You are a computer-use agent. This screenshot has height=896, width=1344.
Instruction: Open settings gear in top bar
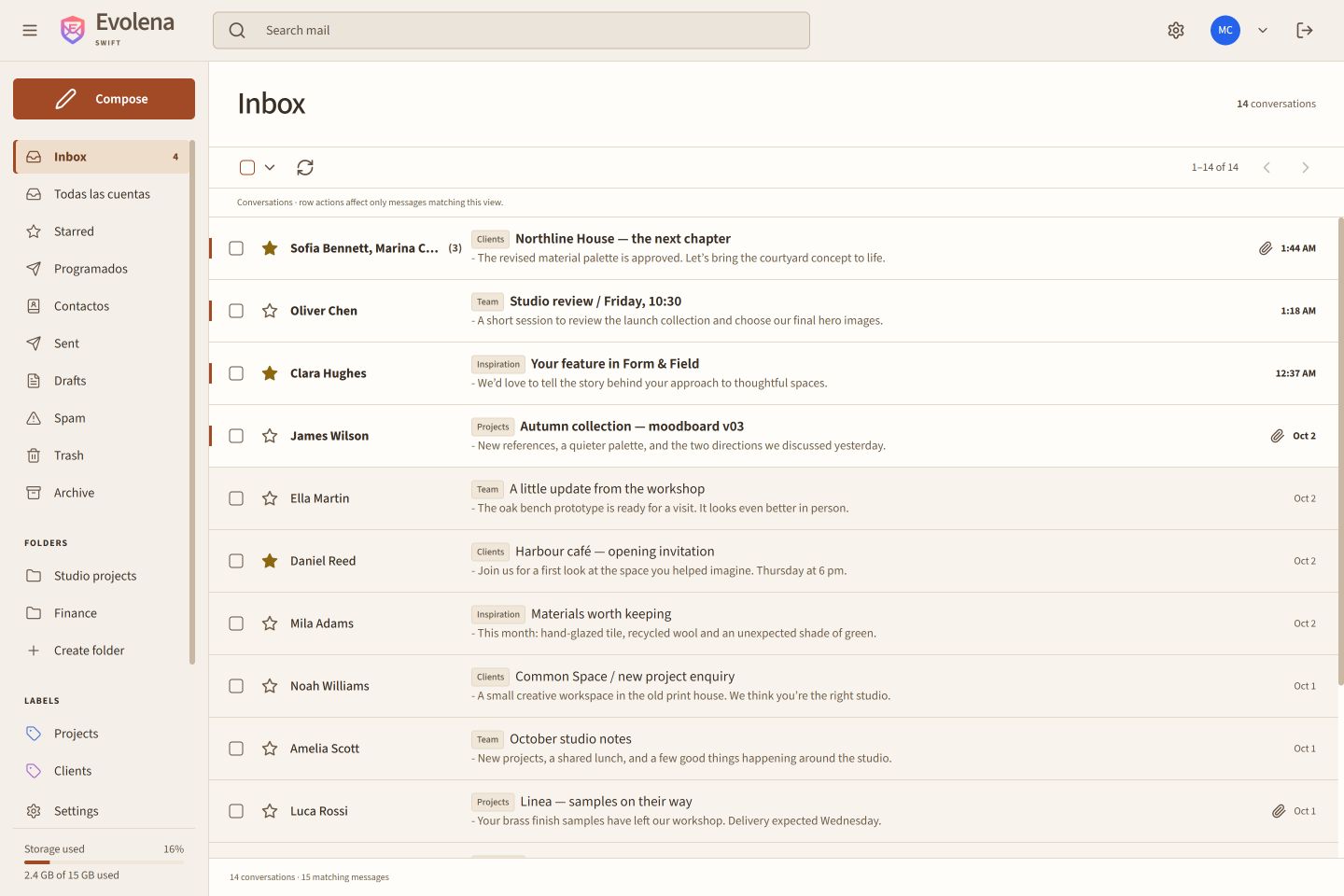(1176, 30)
